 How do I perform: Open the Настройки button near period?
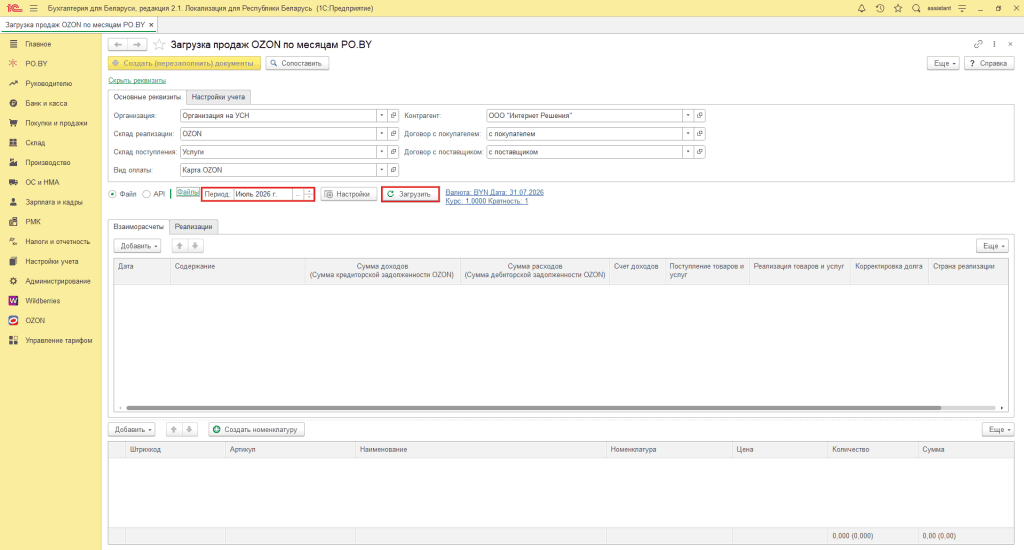click(x=349, y=194)
